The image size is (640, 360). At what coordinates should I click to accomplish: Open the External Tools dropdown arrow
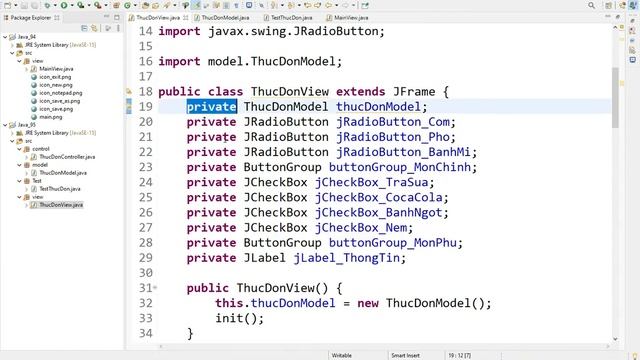click(106, 5)
